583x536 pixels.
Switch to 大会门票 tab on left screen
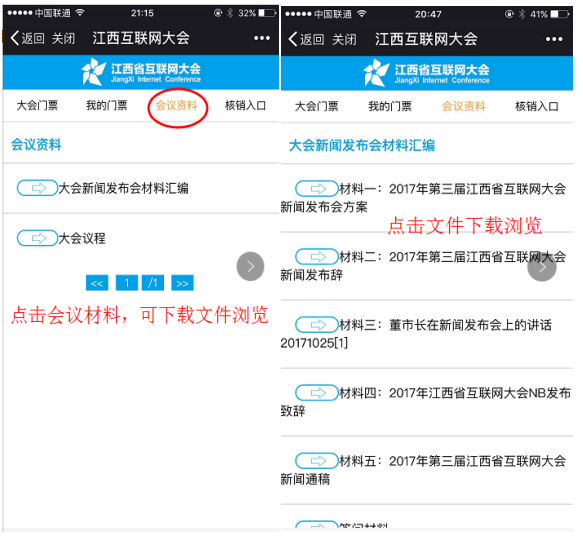click(37, 106)
